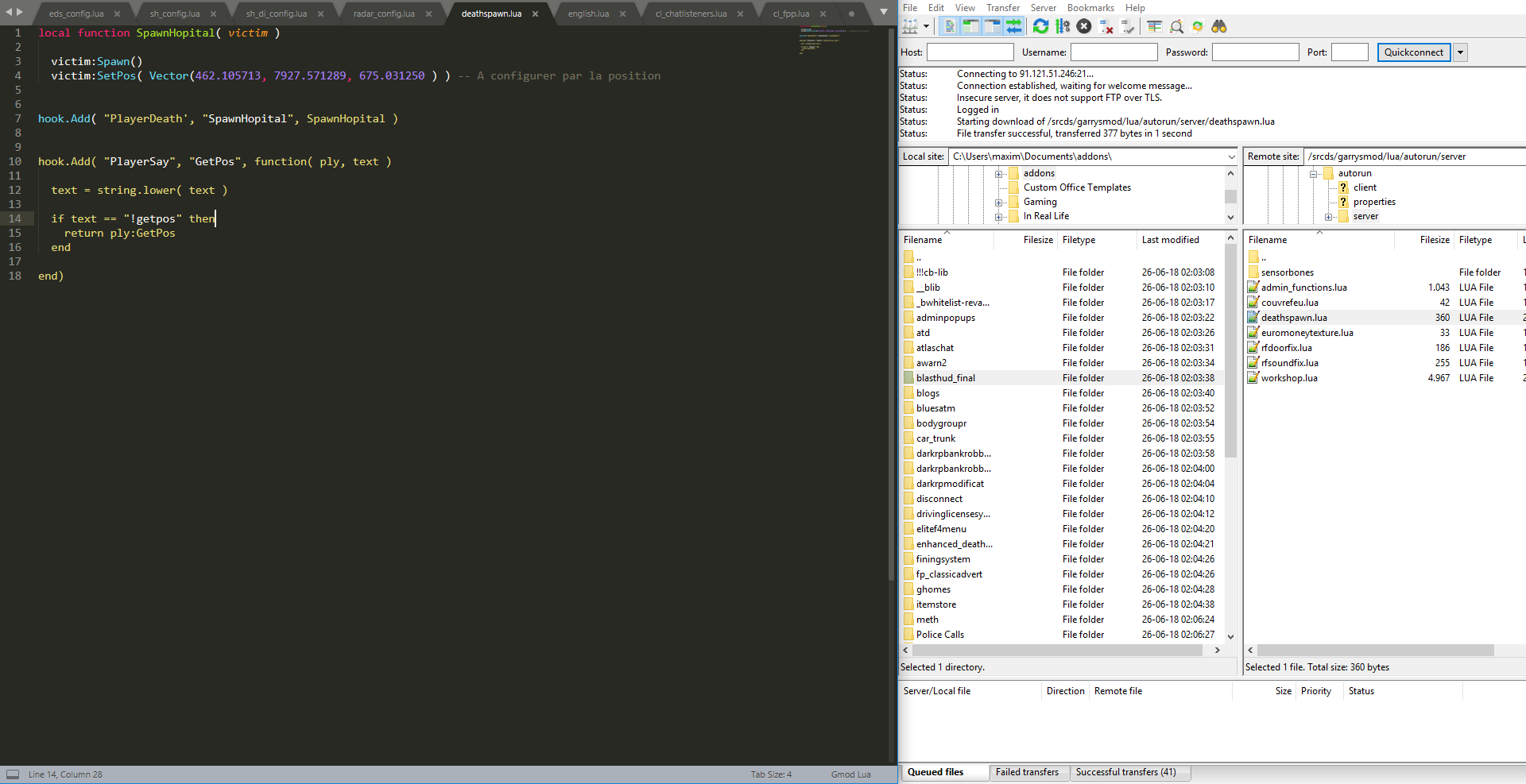Open the editor tab list dropdown

[x=883, y=14]
